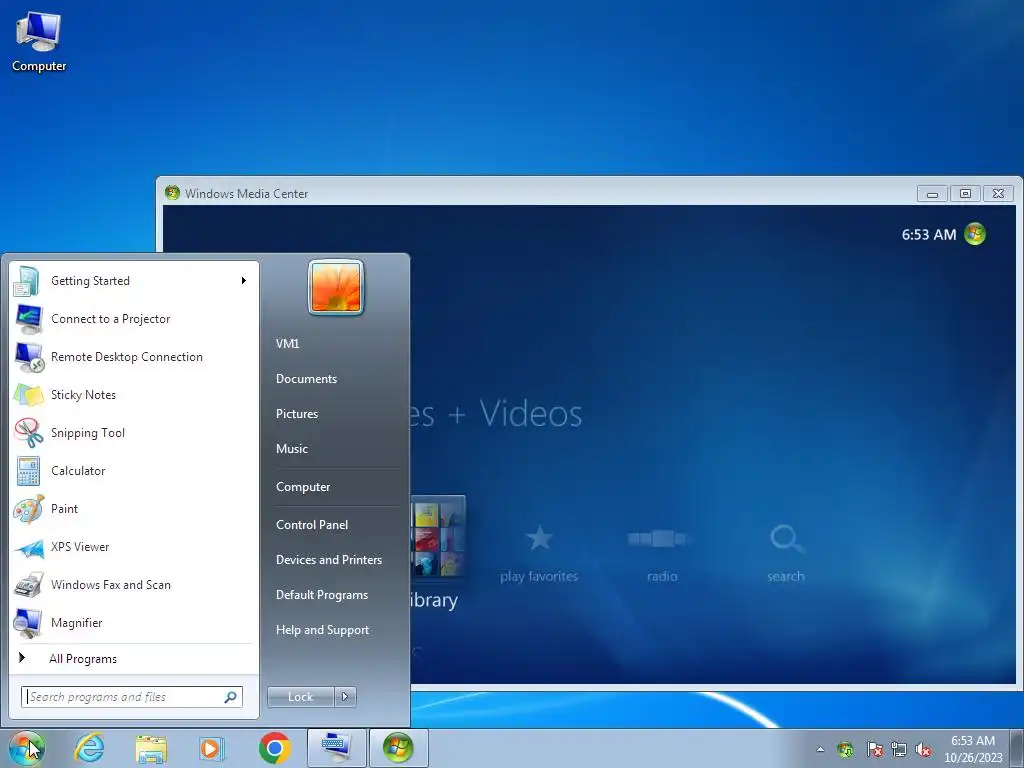The image size is (1024, 768).
Task: Click the green Media Center logo button
Action: 975,234
